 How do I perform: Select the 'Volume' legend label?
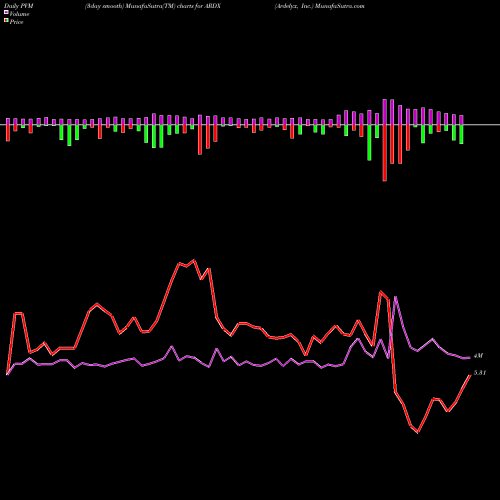click(19, 14)
